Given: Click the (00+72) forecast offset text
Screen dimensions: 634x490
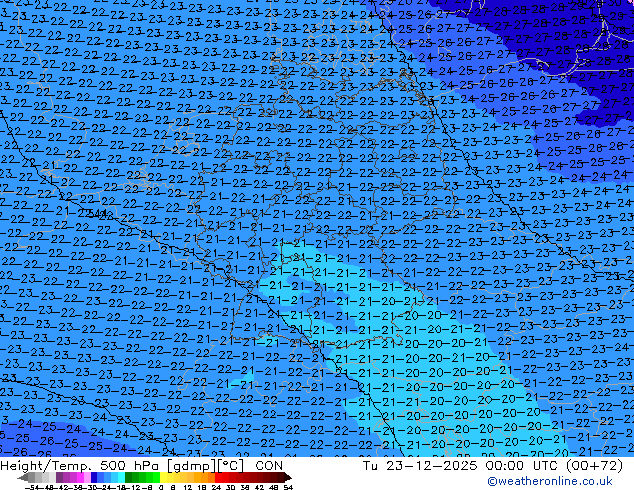Looking at the screenshot, I should (x=595, y=466).
